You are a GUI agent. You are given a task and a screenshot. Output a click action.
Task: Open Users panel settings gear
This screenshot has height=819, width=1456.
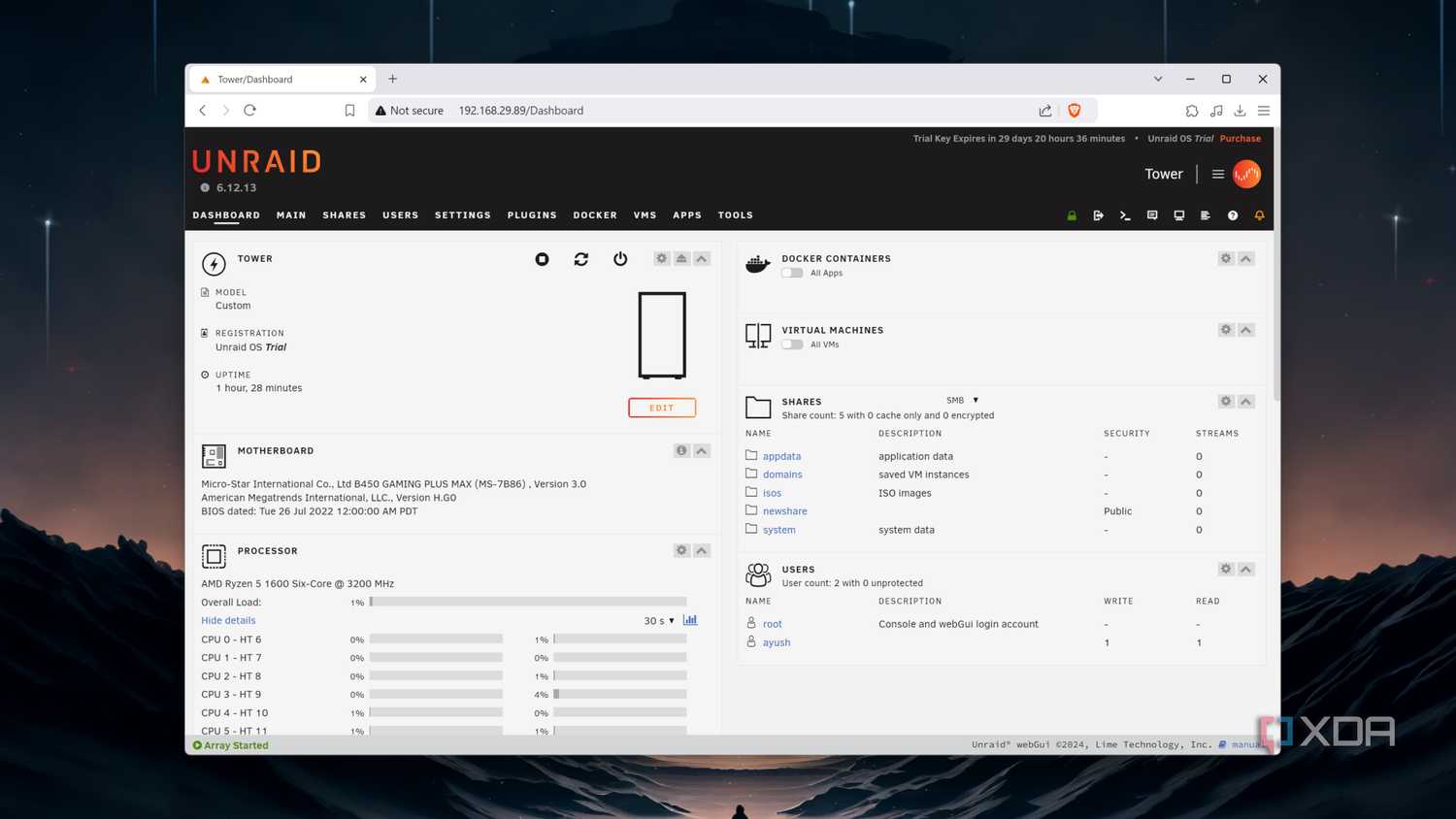pos(1226,569)
